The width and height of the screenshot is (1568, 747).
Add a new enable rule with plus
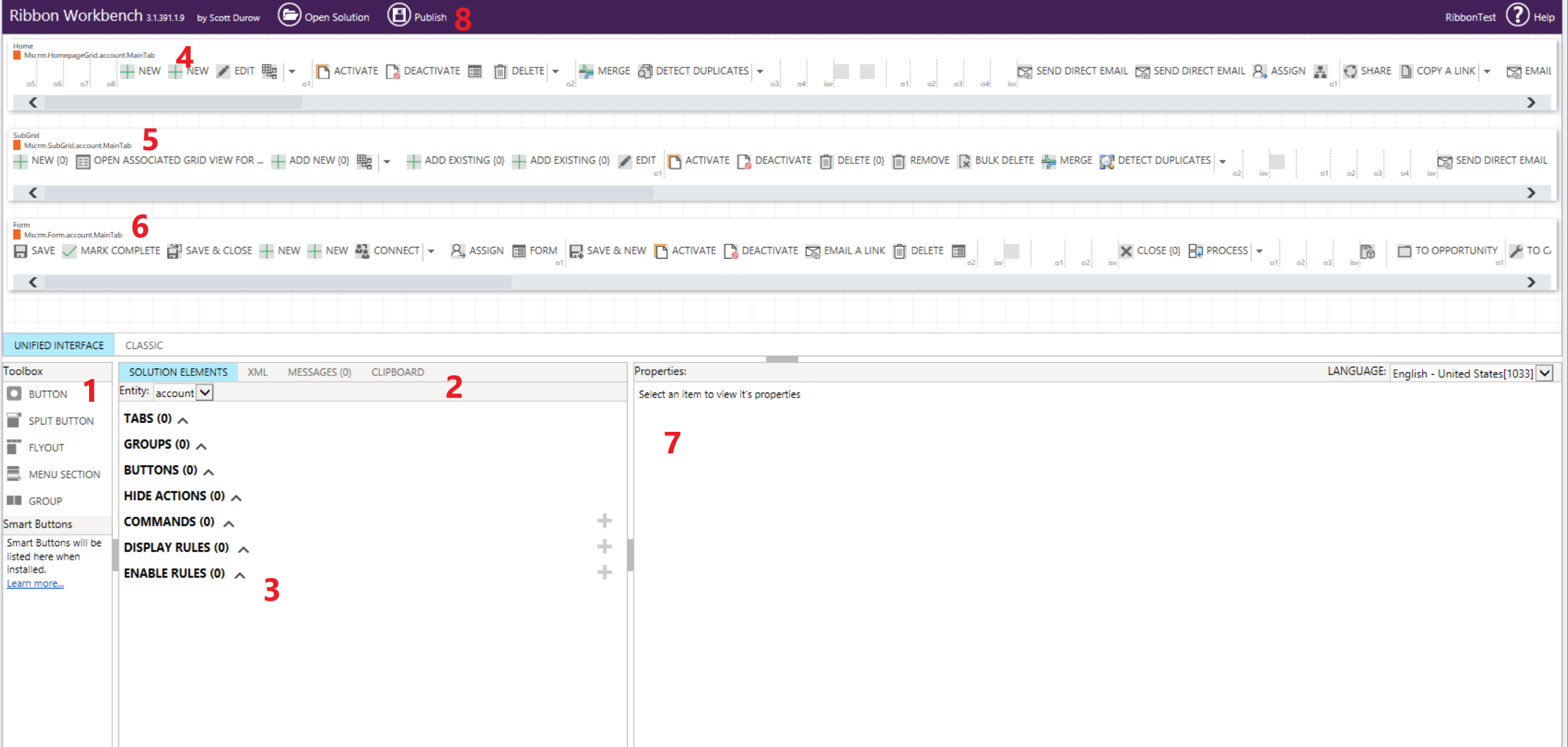(604, 572)
